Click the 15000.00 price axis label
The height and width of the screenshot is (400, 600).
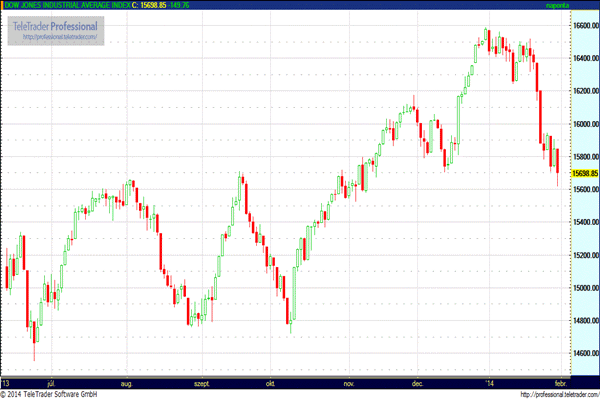tap(585, 288)
